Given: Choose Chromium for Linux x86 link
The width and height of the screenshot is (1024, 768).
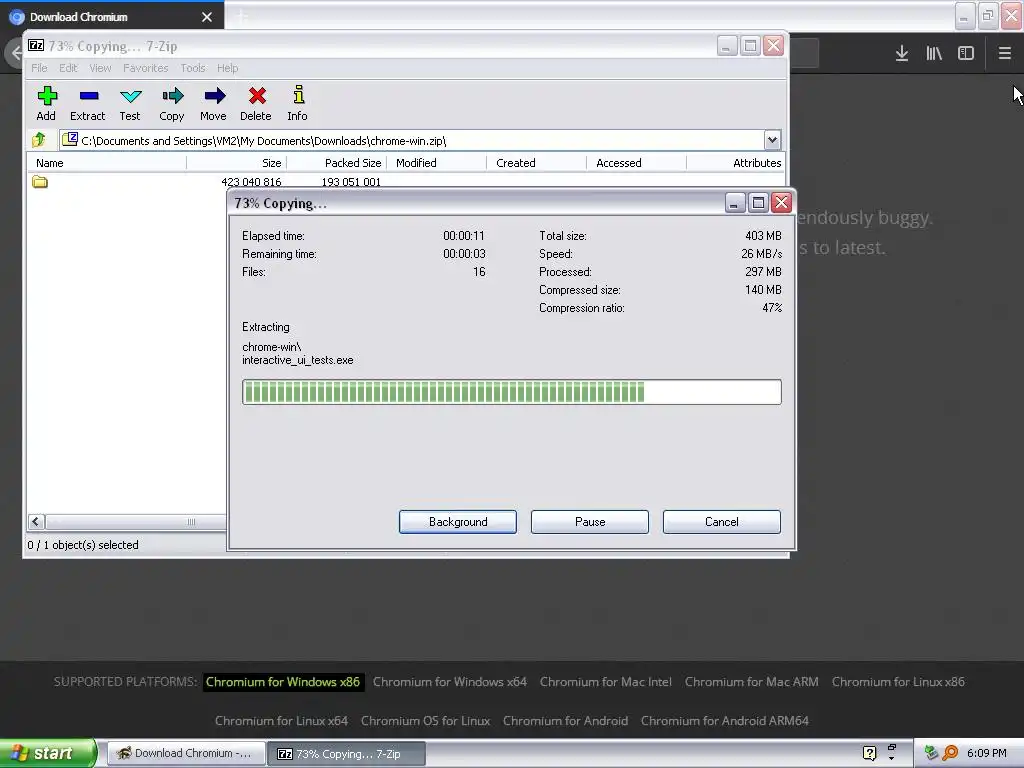Looking at the screenshot, I should coord(898,682).
